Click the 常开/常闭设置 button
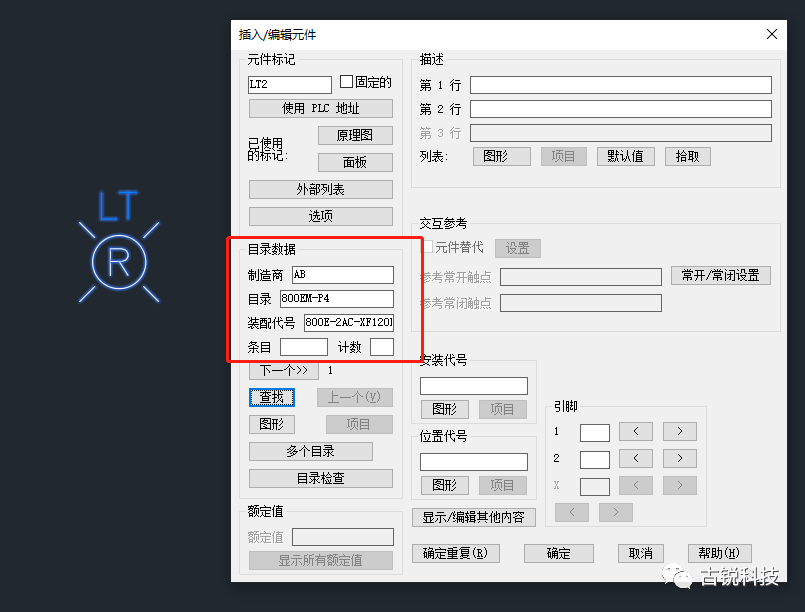This screenshot has height=612, width=805. point(720,275)
